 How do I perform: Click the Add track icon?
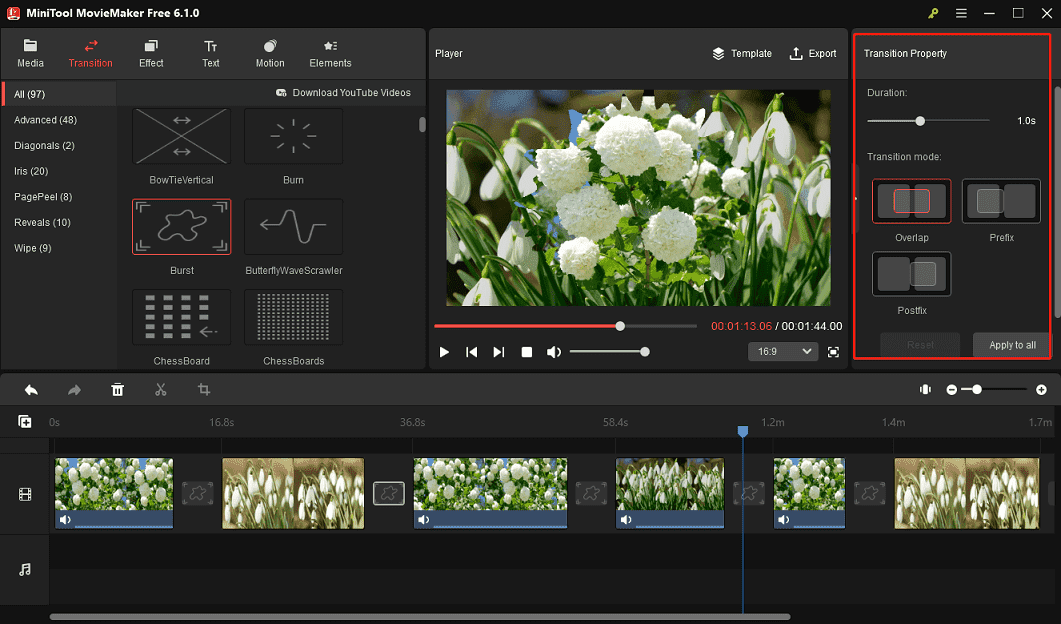tap(25, 422)
